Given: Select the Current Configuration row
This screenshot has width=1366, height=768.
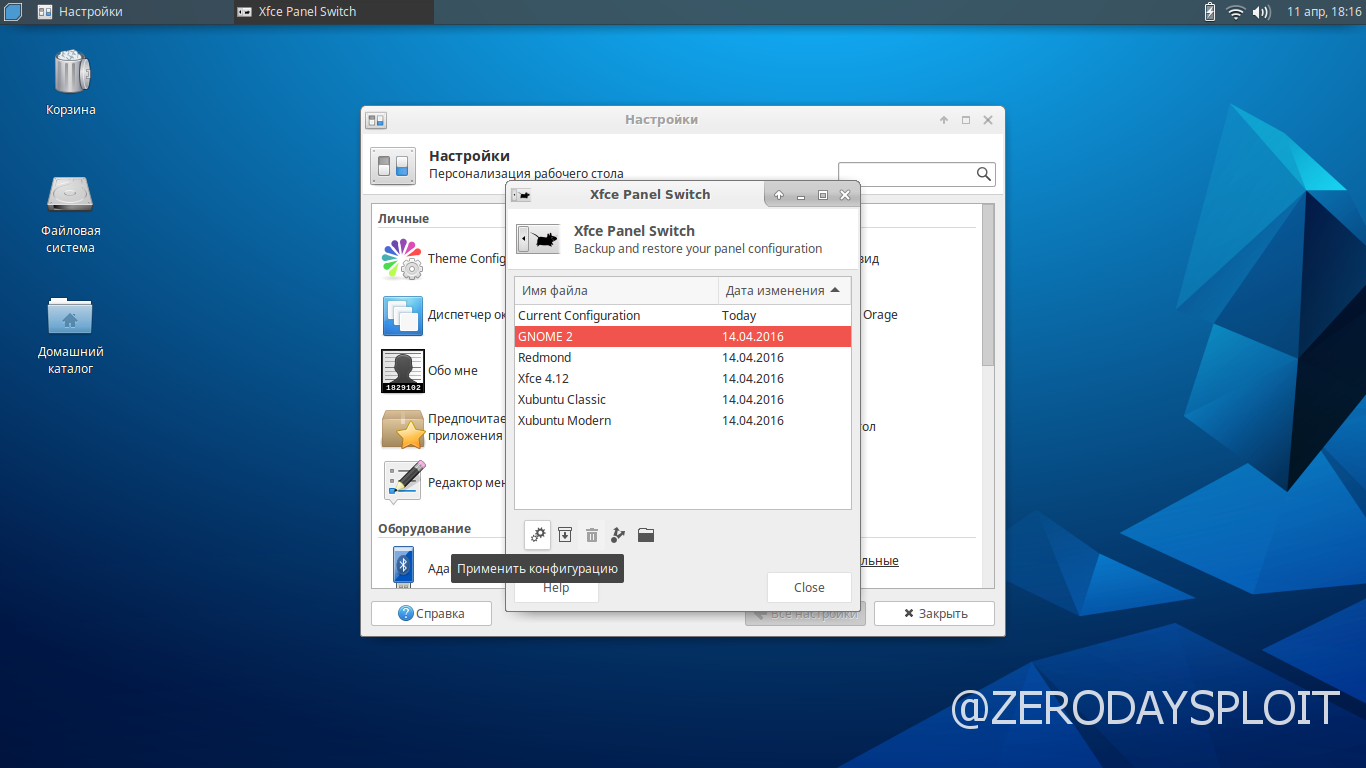Looking at the screenshot, I should coord(682,316).
